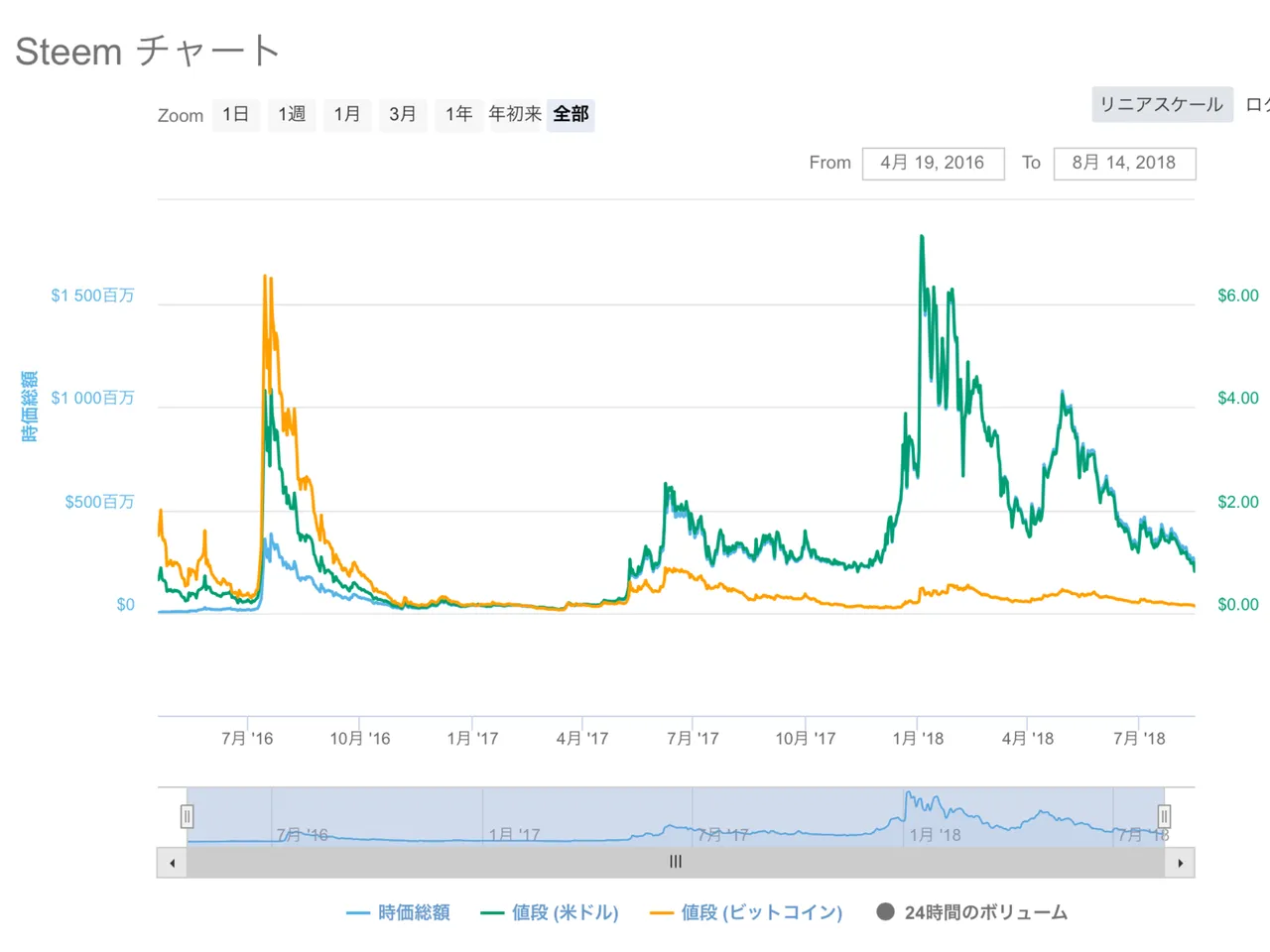The width and height of the screenshot is (1270, 952).
Task: Click the 10月 '17 x-axis label
Action: tap(806, 739)
